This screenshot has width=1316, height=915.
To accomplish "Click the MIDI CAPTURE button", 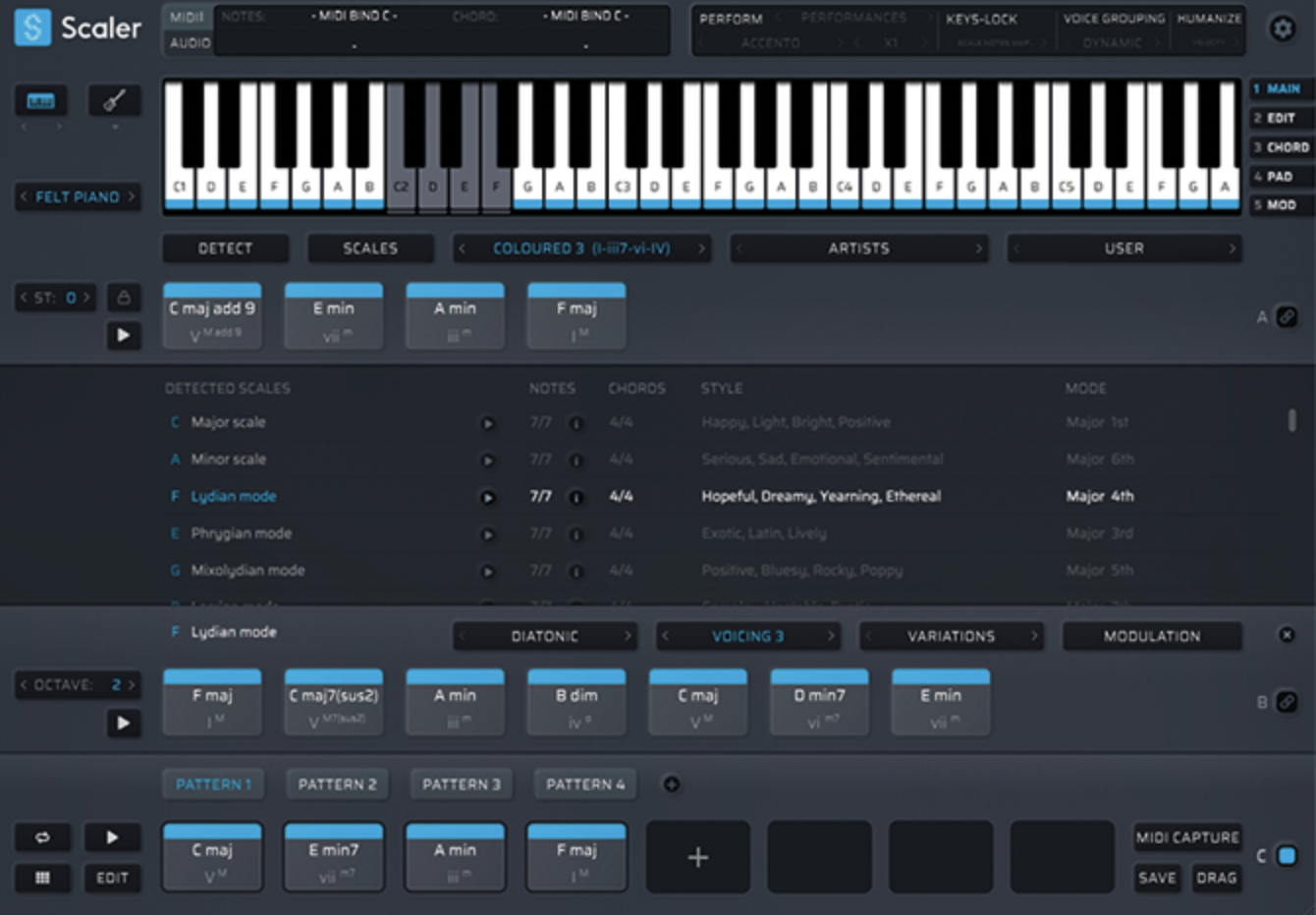I will (x=1186, y=837).
